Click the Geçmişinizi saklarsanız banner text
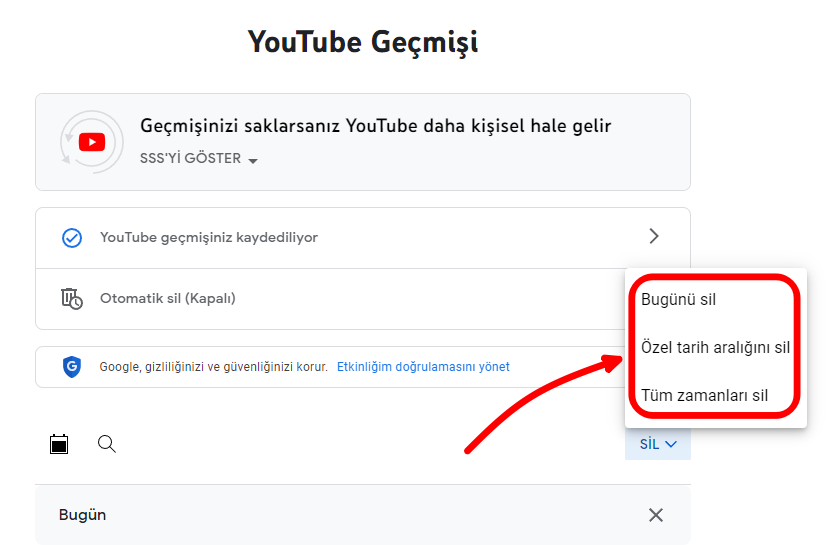 (x=375, y=126)
